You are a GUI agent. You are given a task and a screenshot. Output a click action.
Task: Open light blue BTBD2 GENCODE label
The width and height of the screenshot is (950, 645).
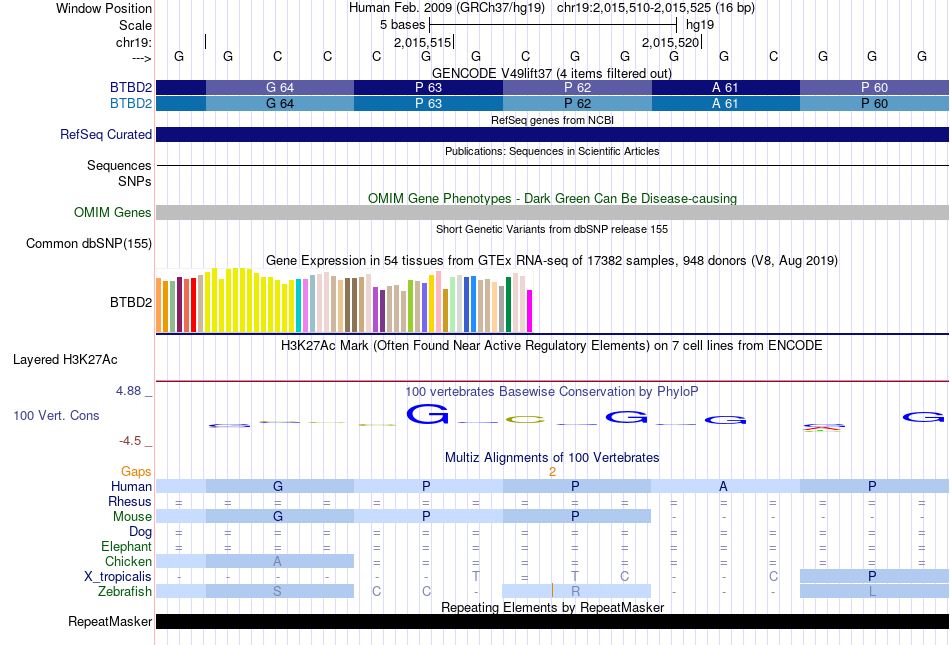(x=131, y=104)
